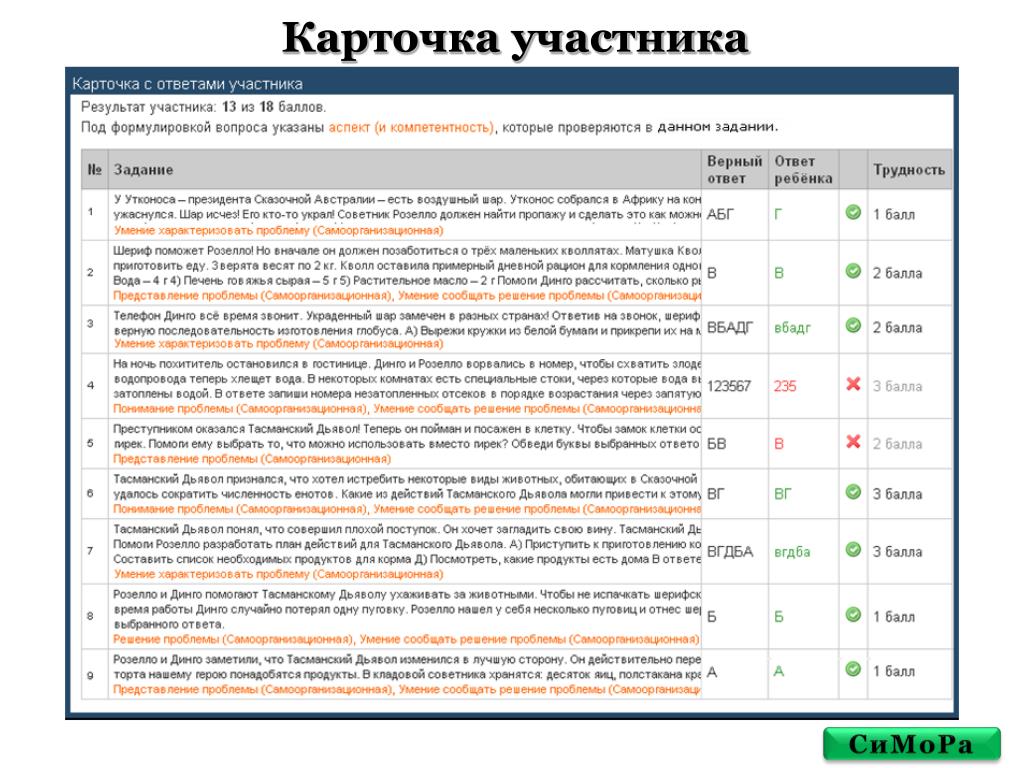The height and width of the screenshot is (768, 1024).
Task: Click correct answer 'В' in row 2
Action: (712, 273)
